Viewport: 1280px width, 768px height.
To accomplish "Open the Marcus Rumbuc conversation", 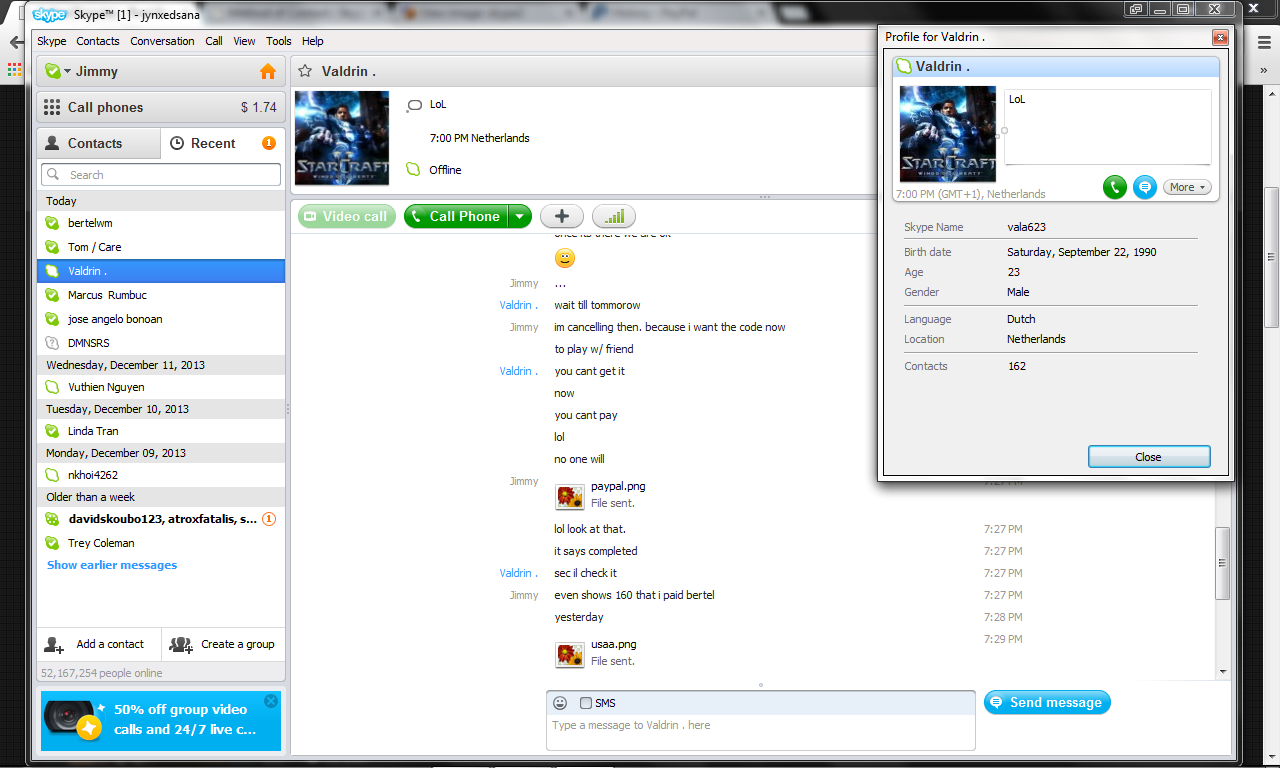I will click(x=161, y=295).
